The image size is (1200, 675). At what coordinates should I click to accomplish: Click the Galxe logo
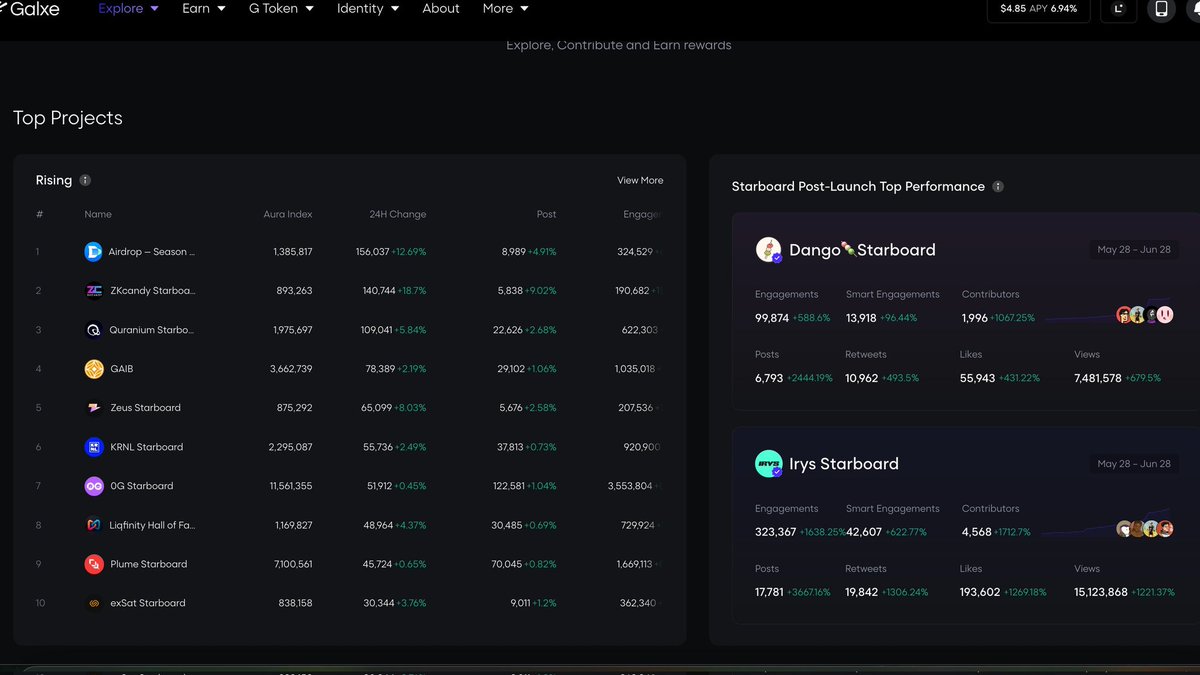tap(30, 8)
